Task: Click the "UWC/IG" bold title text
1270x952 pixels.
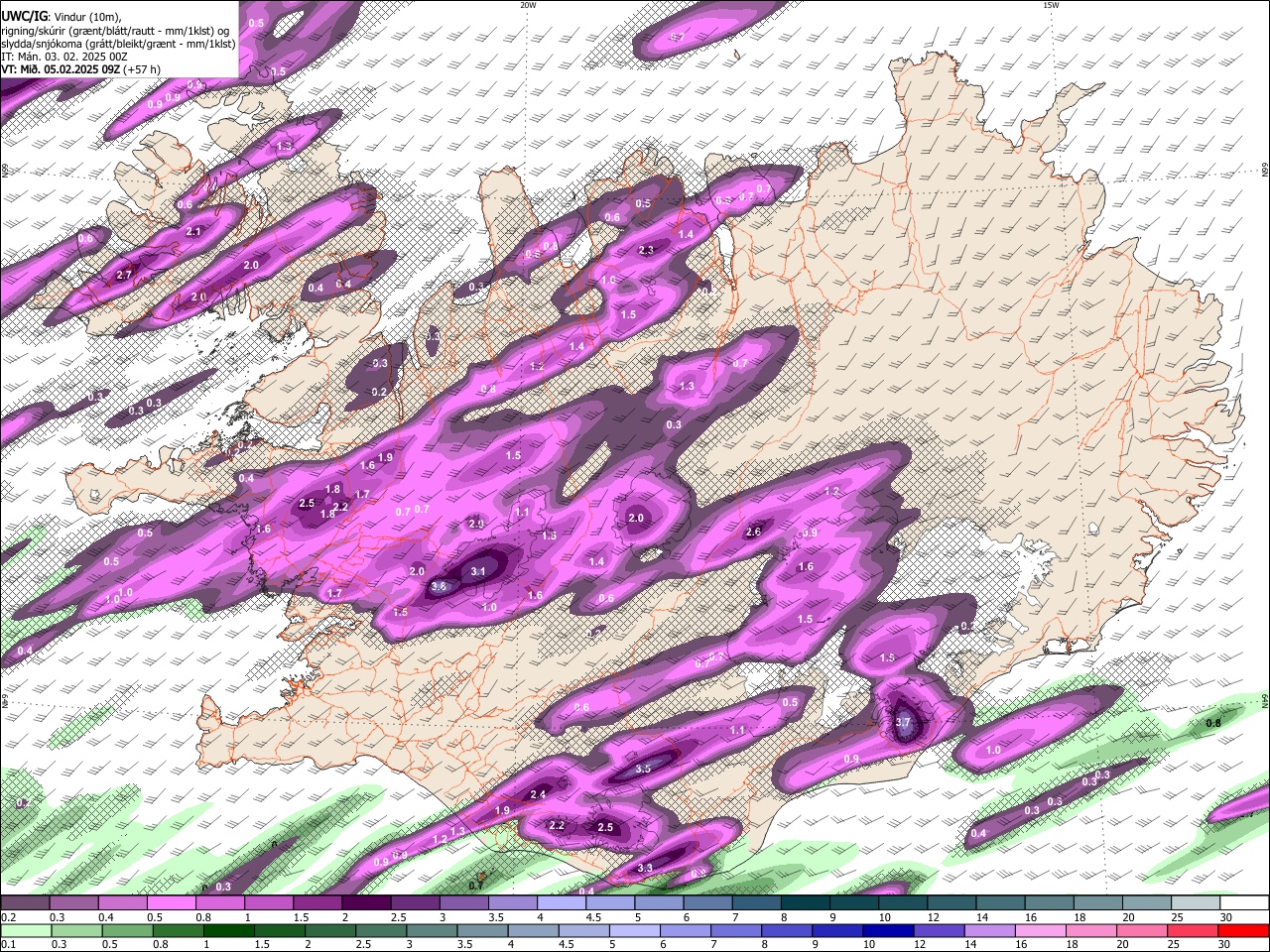Action: (24, 17)
